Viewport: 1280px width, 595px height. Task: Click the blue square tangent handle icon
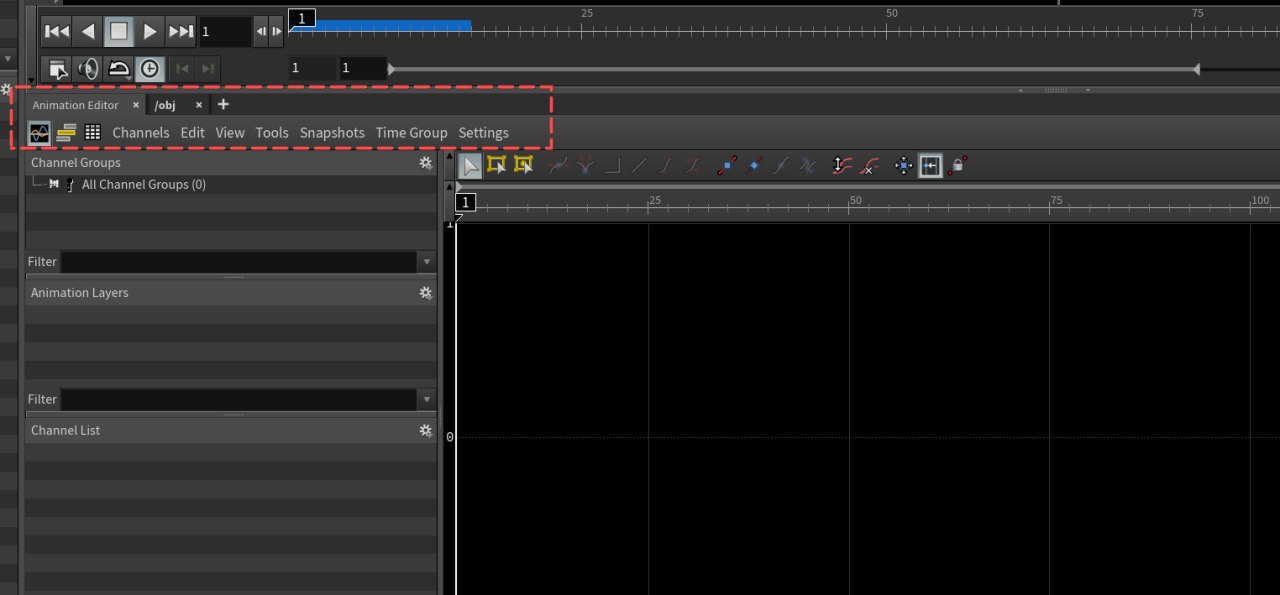click(x=727, y=166)
